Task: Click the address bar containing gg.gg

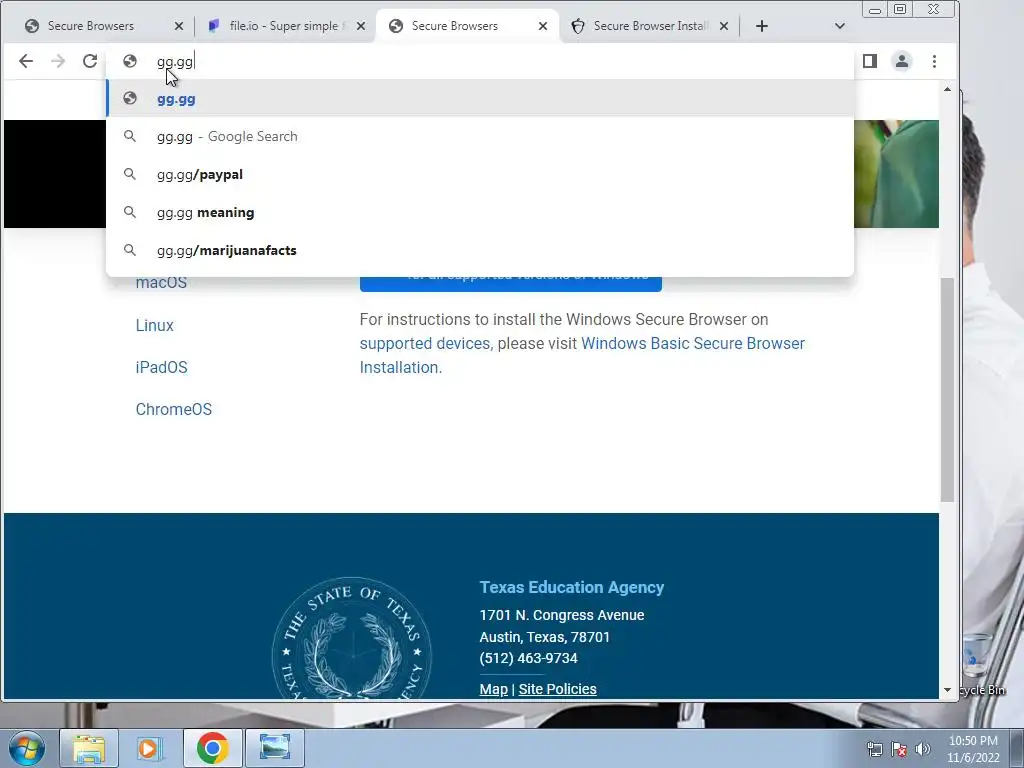Action: pyautogui.click(x=480, y=61)
